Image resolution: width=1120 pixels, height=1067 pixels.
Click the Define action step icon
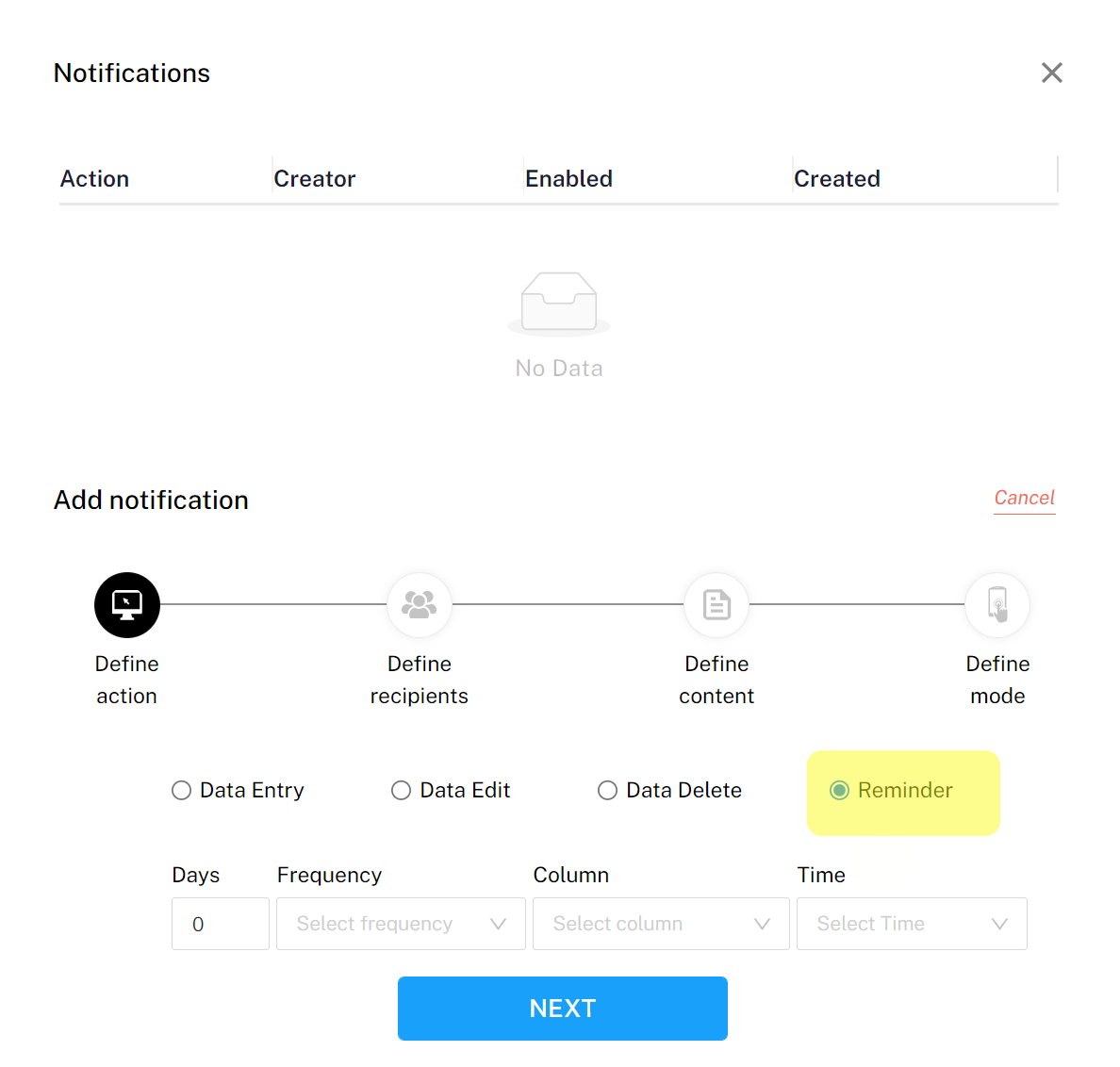click(x=127, y=605)
